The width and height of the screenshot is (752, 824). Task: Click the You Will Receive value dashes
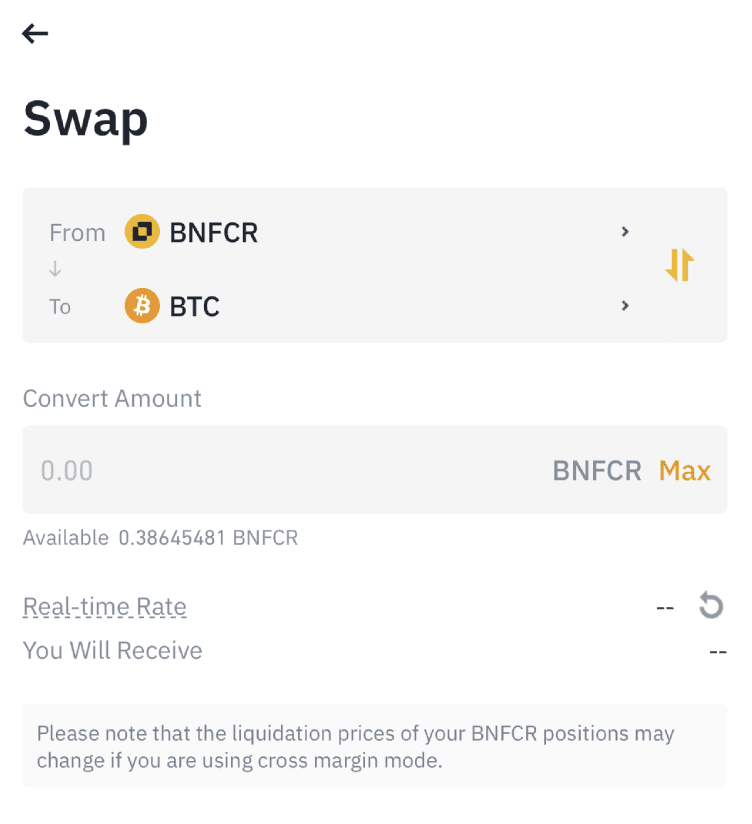coord(717,652)
